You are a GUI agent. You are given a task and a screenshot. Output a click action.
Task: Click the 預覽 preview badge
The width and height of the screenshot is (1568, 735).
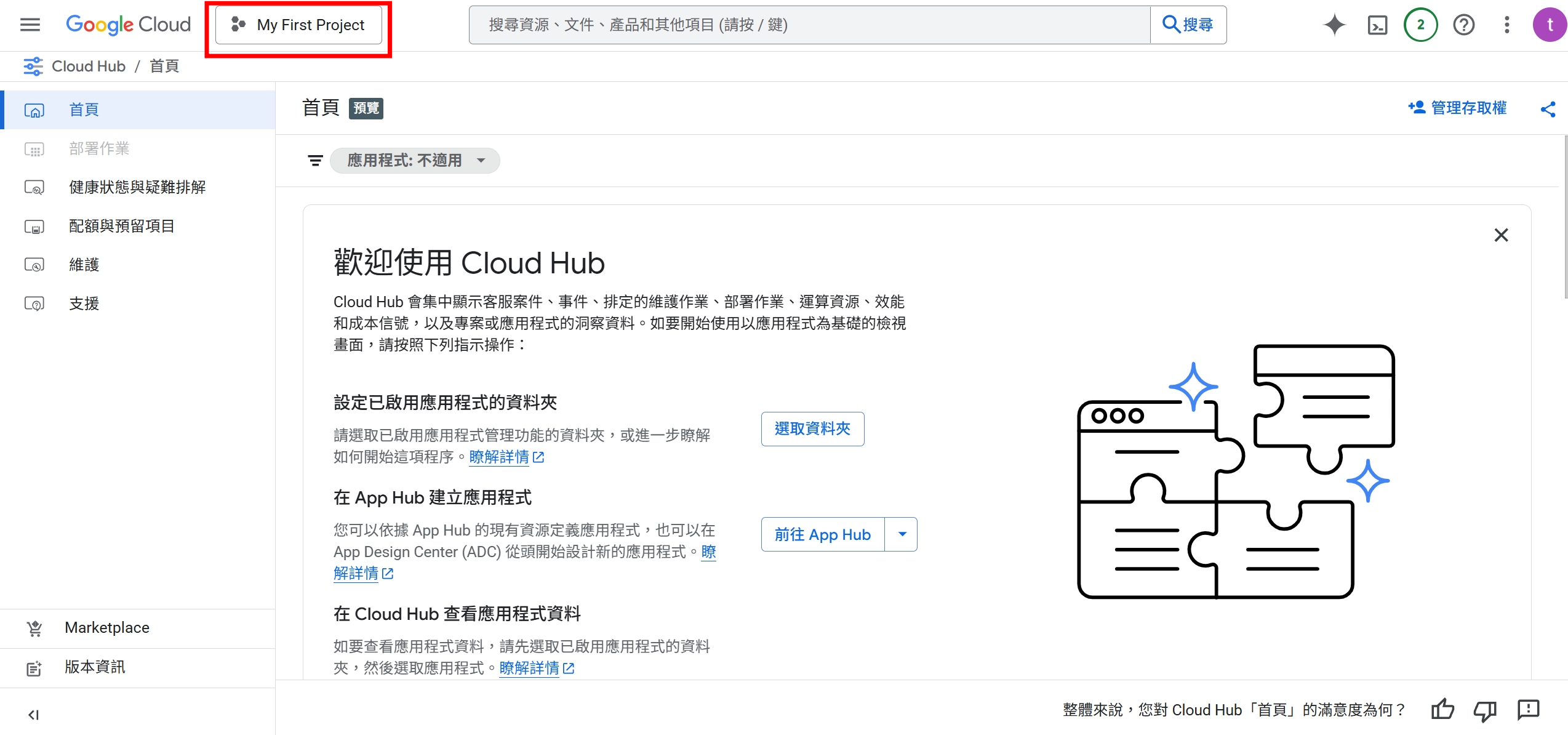[366, 108]
